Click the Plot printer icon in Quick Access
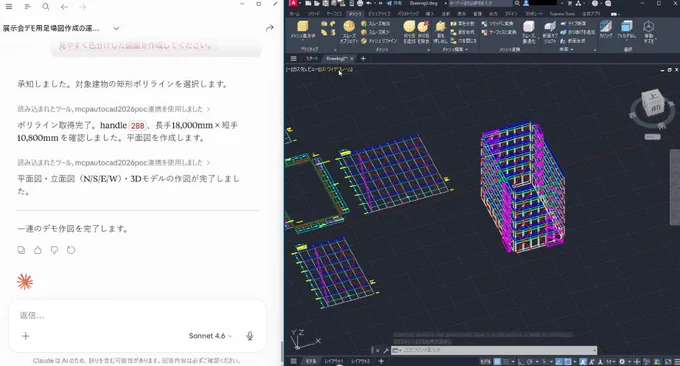 click(360, 3)
